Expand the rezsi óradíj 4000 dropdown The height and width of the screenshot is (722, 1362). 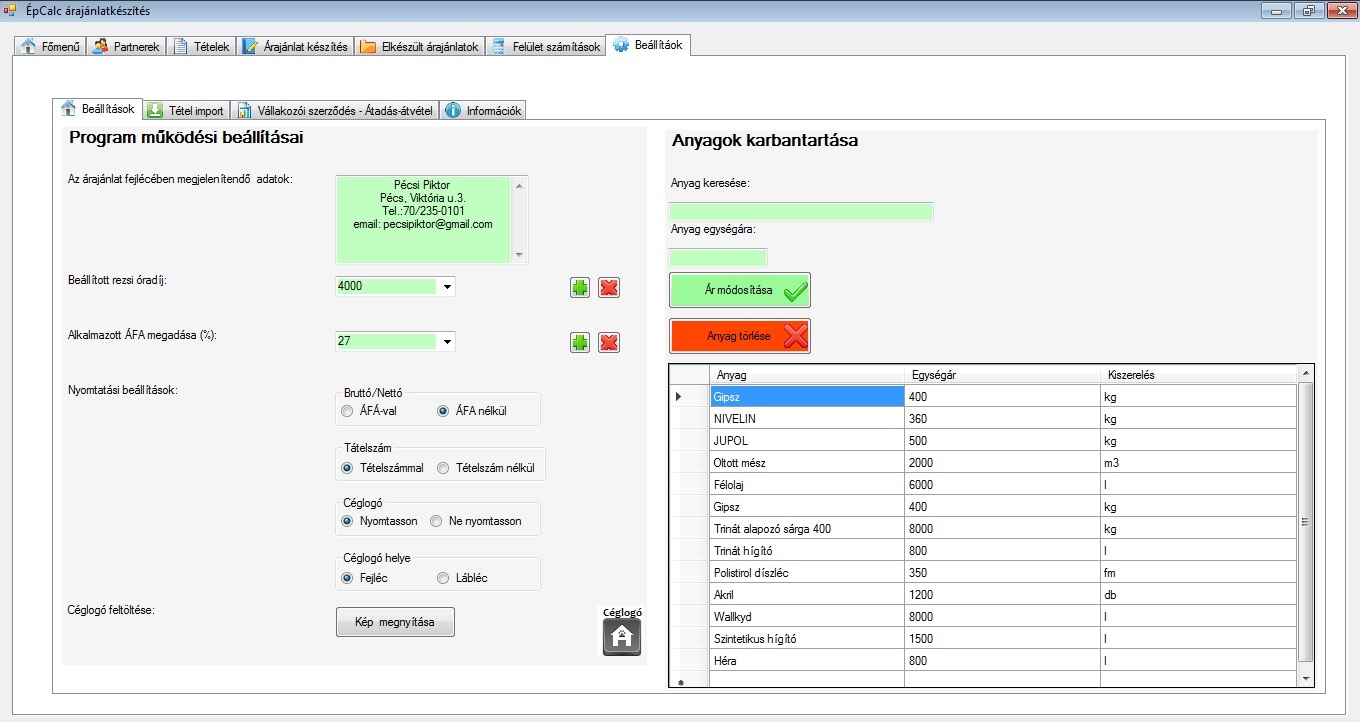pos(447,287)
